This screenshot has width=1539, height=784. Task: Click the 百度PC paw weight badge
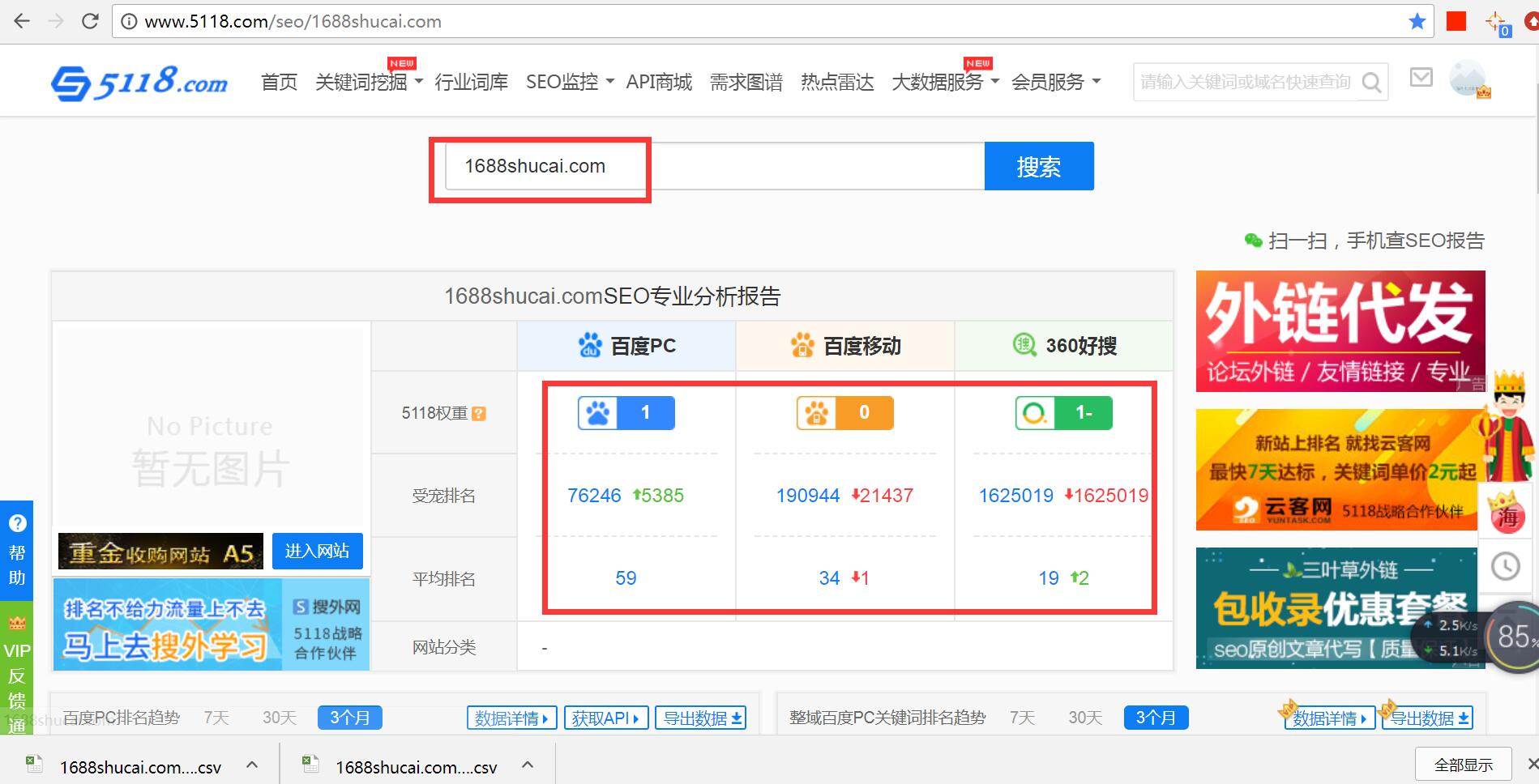(x=626, y=413)
